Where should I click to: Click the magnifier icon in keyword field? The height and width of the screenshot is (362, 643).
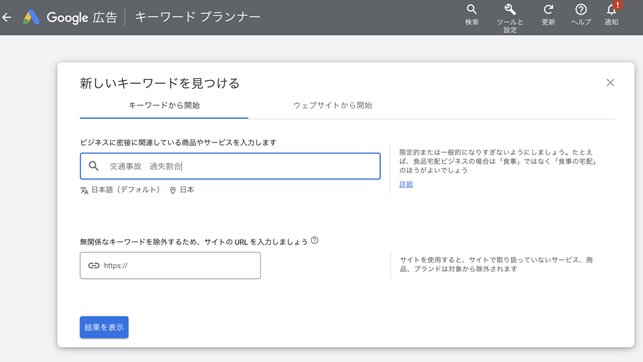[93, 166]
